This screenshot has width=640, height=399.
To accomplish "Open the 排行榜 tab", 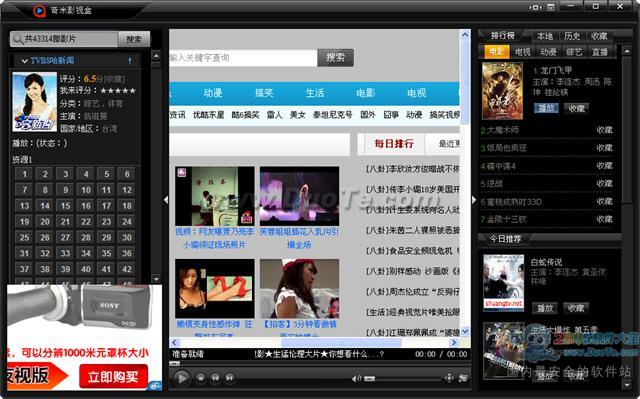I will (502, 35).
